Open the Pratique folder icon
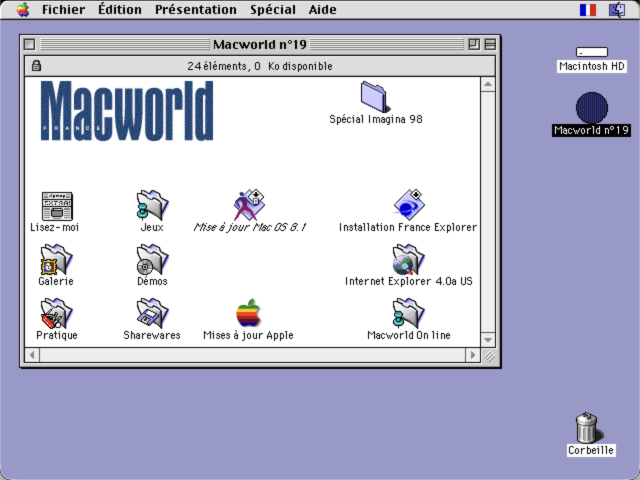 click(56, 313)
